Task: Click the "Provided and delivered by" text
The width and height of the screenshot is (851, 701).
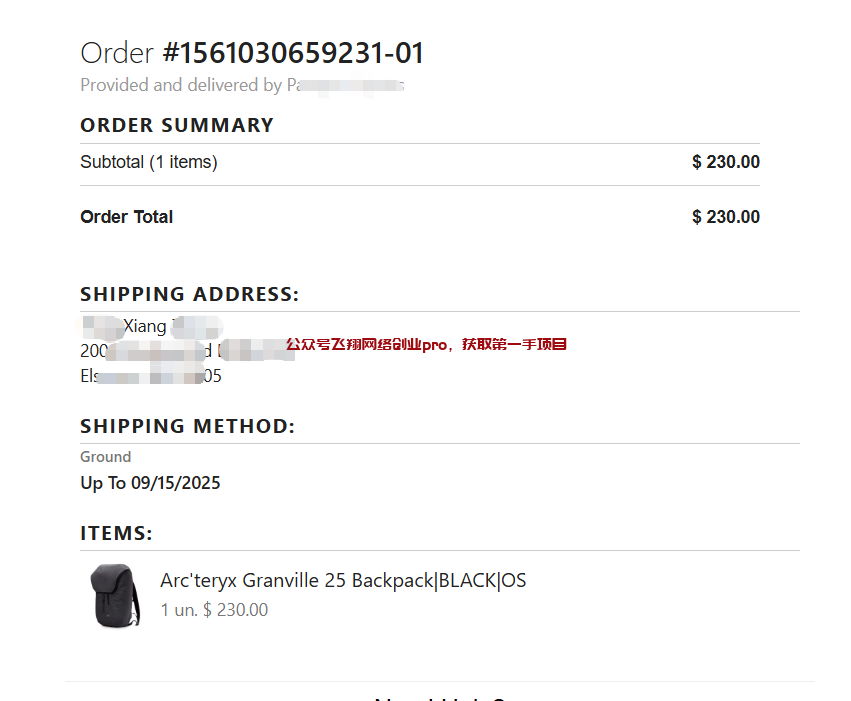Action: click(x=180, y=86)
